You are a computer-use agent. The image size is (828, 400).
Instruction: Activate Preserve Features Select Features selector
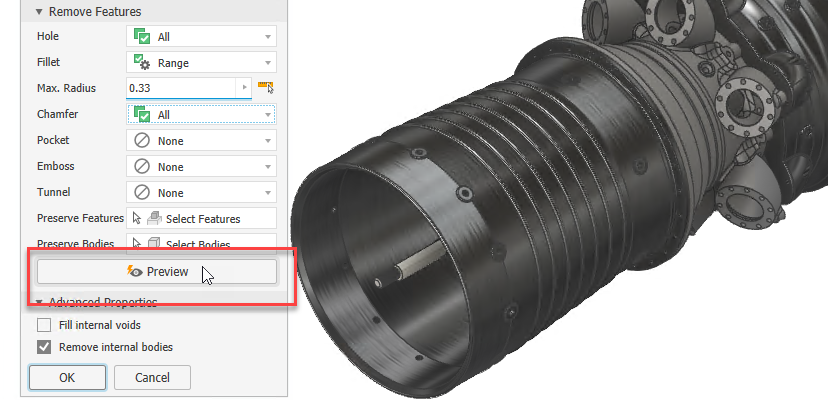(x=201, y=218)
